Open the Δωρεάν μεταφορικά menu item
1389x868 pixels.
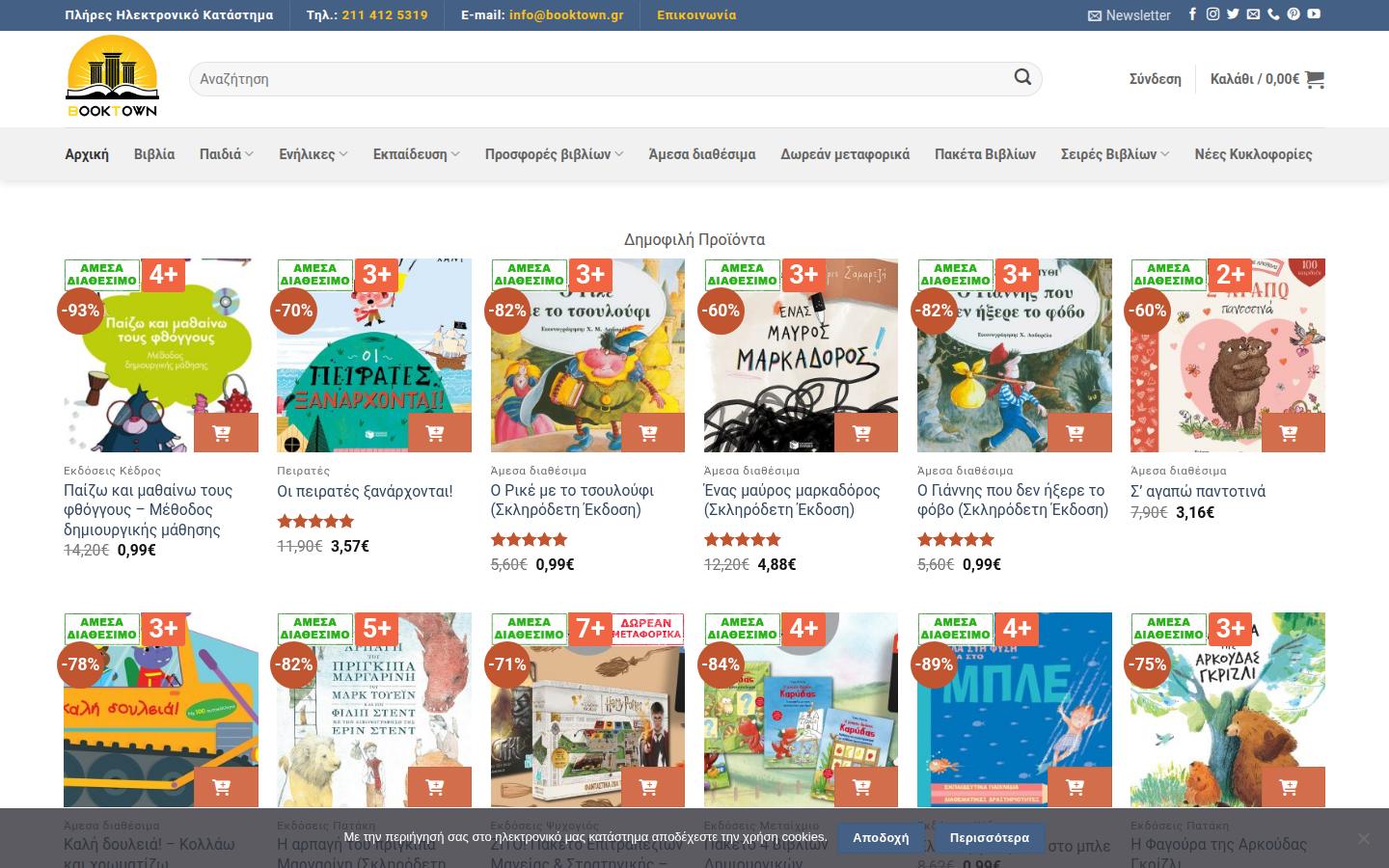pos(845,154)
